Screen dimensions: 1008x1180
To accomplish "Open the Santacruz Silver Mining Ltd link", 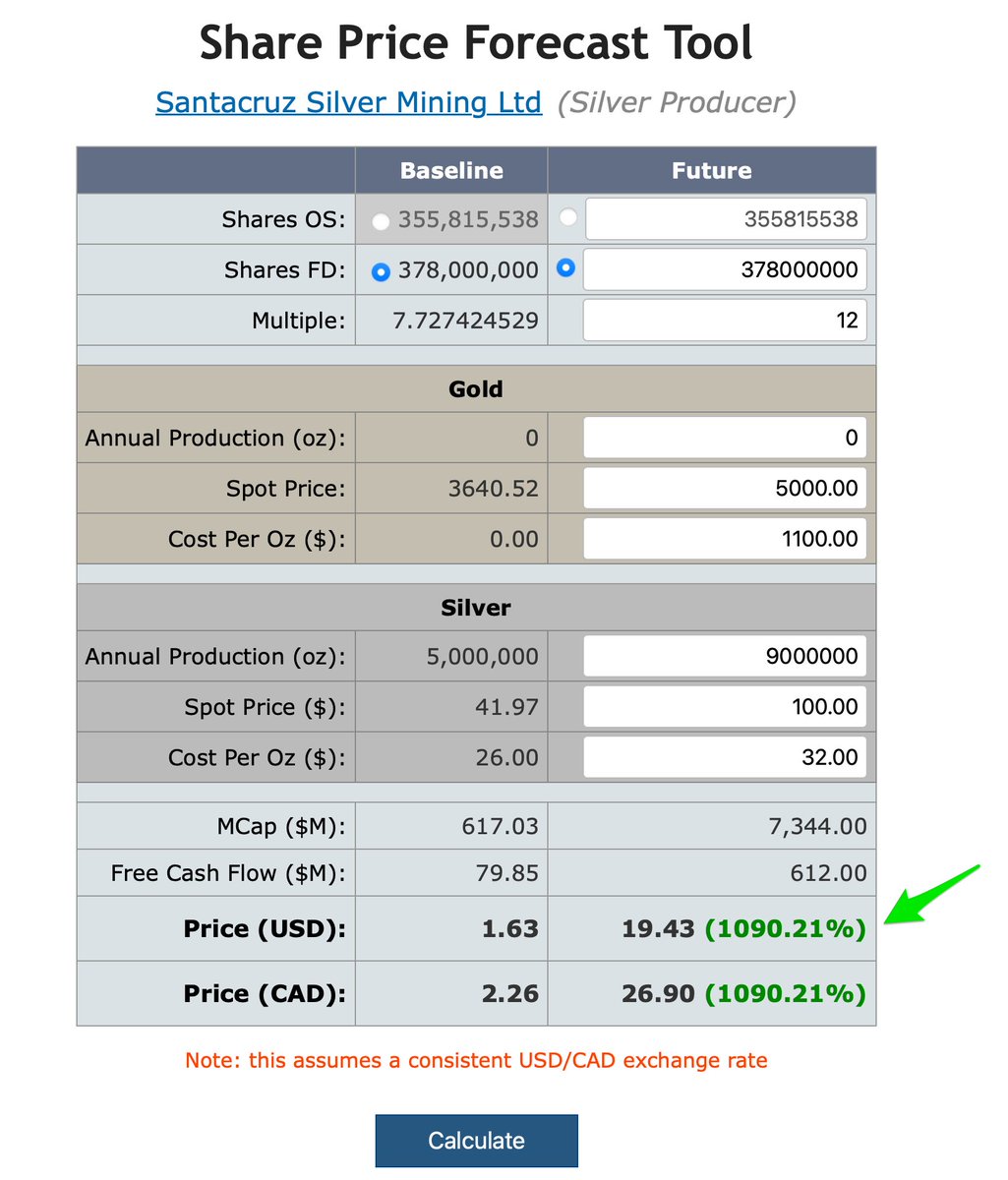I will 348,102.
